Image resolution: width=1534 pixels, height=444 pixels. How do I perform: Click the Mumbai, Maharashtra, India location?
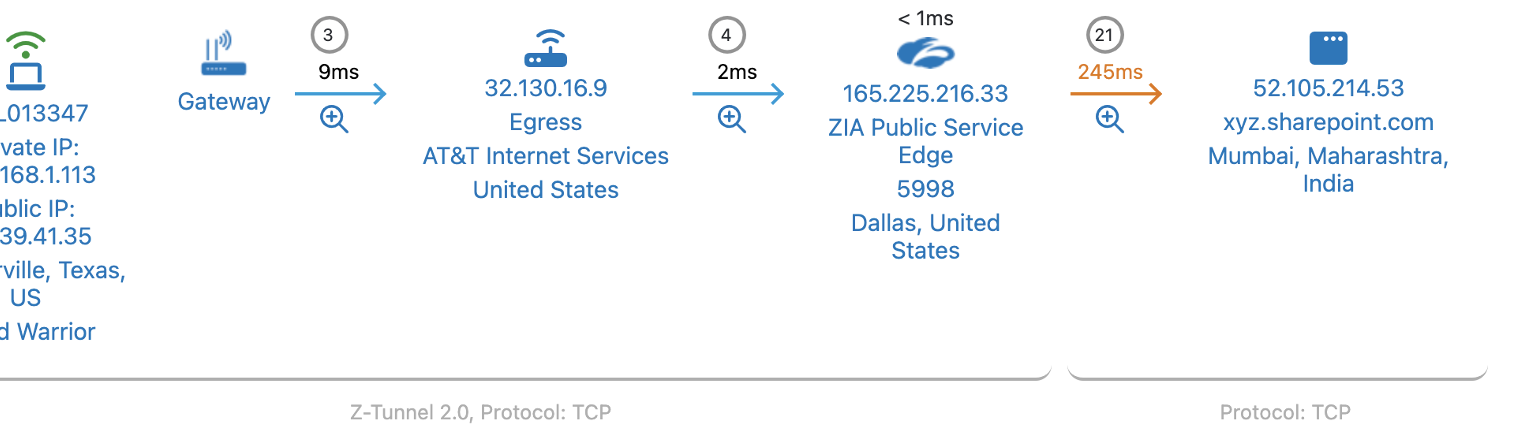click(x=1328, y=170)
